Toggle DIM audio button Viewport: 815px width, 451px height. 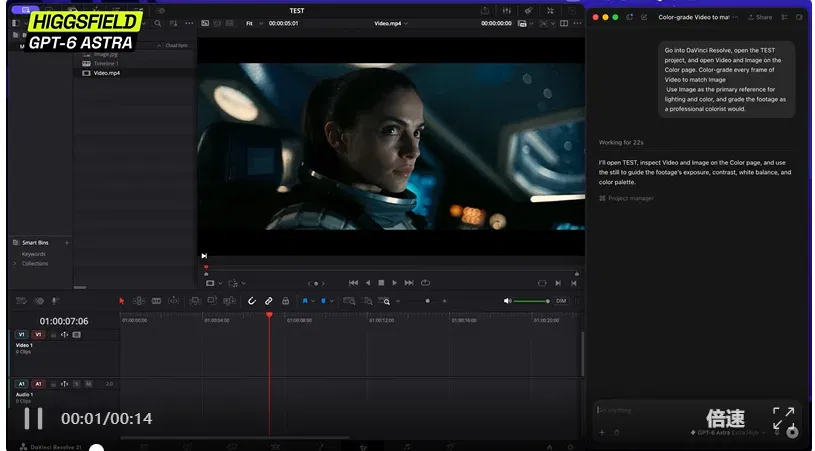point(561,301)
